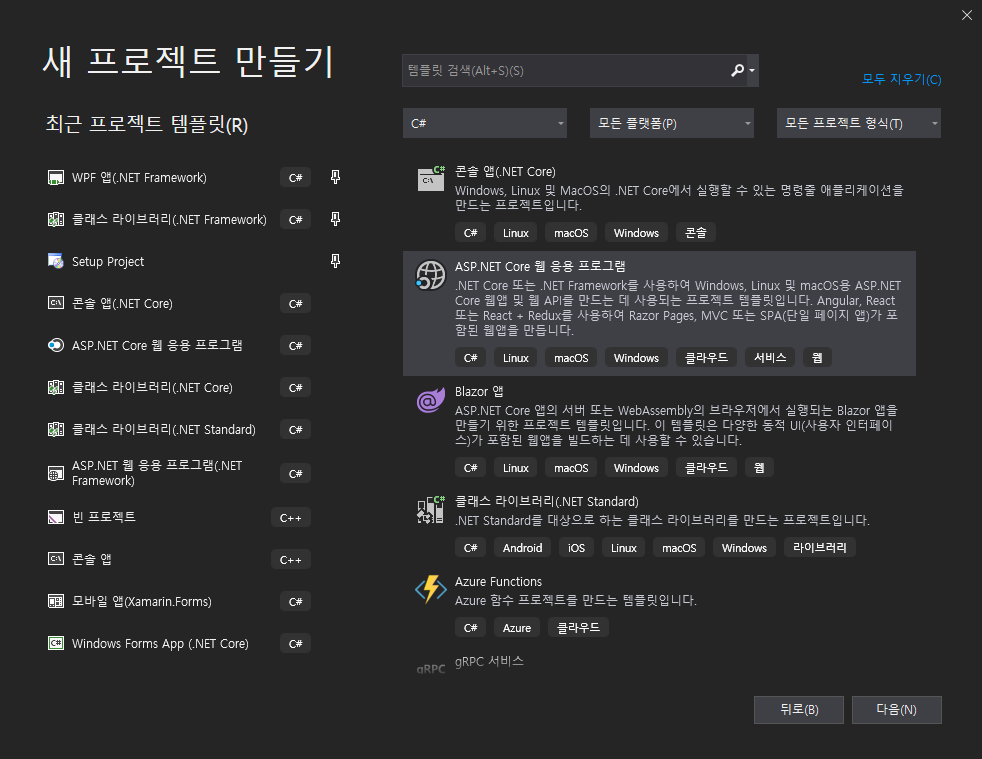Close the new project dialog

967,15
